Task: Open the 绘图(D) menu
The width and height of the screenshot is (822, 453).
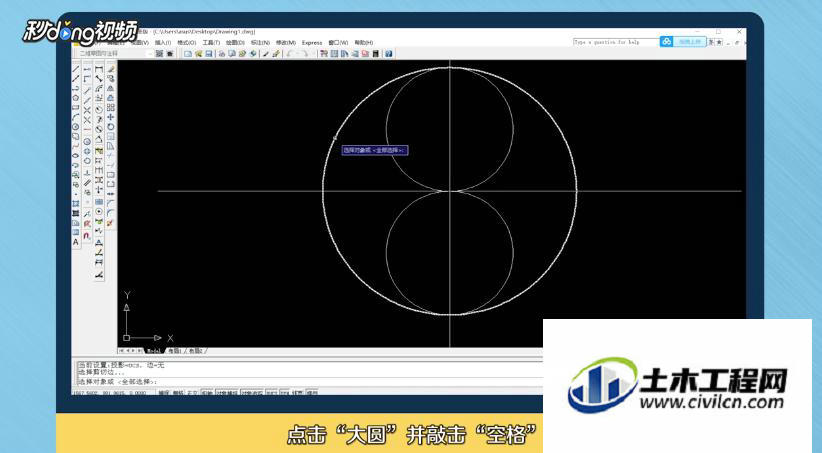Action: coord(235,42)
